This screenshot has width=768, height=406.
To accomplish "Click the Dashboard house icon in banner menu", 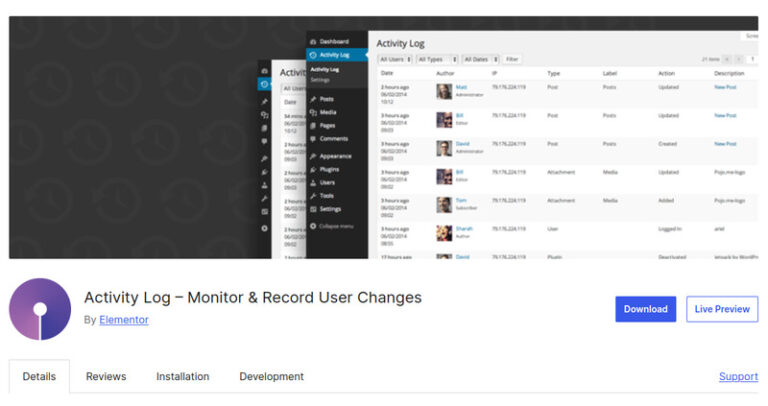I will tap(313, 42).
